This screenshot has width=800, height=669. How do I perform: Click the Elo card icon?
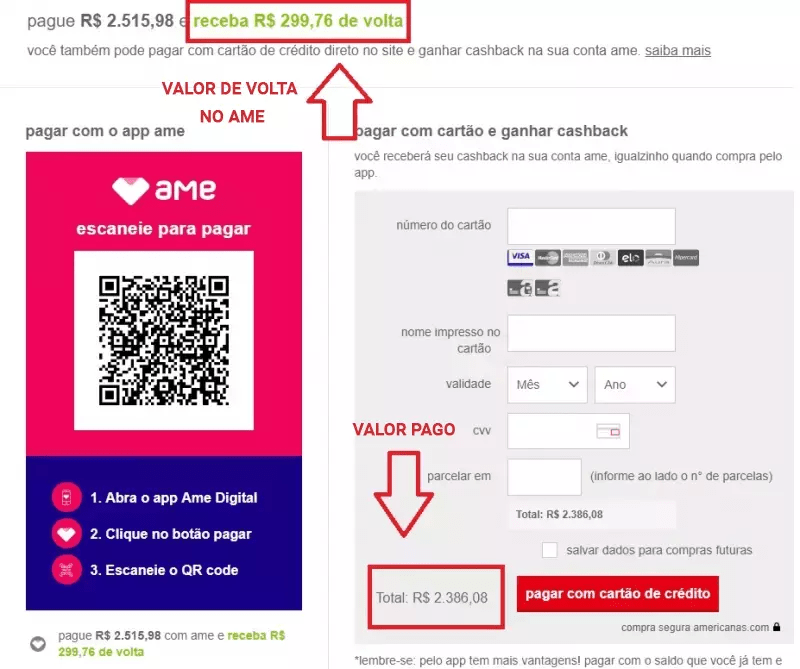pos(630,258)
